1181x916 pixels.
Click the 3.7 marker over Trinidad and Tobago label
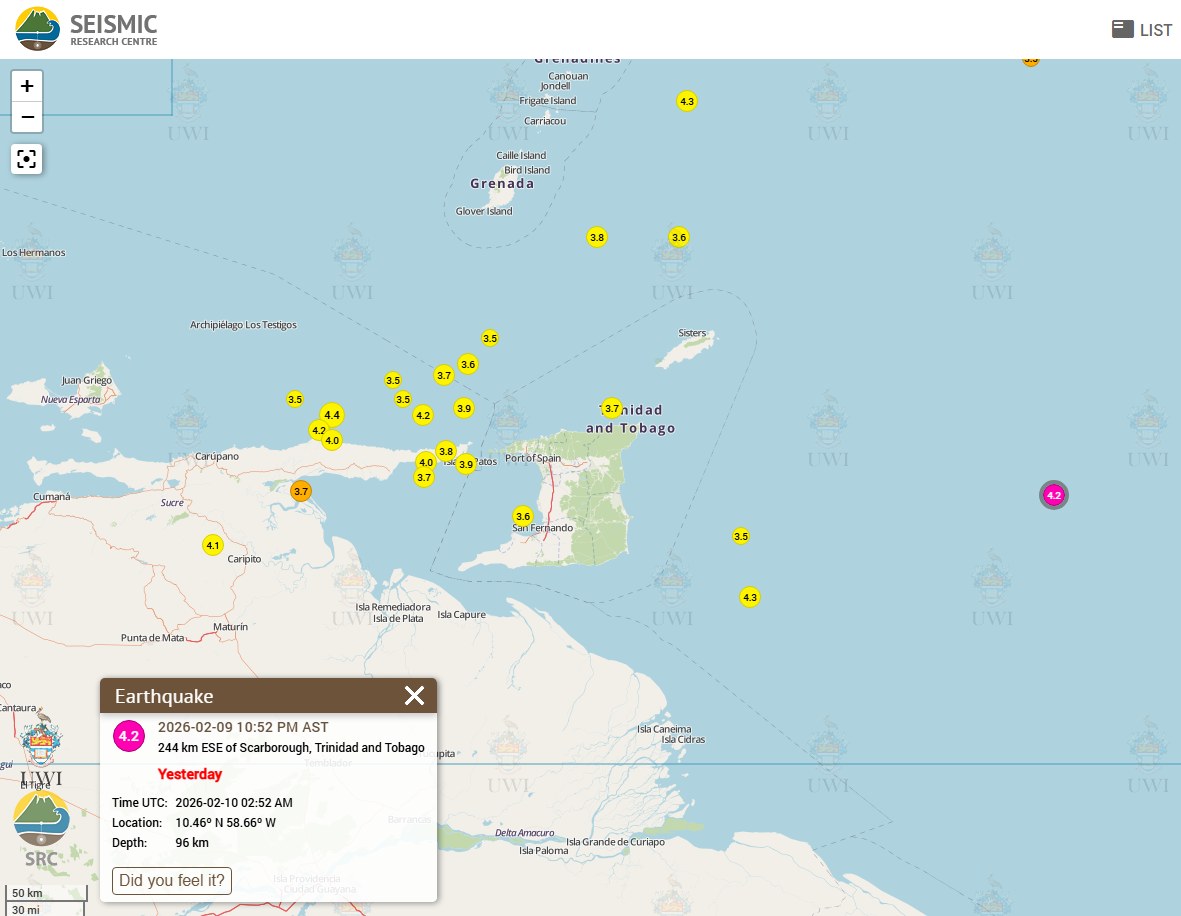click(612, 408)
